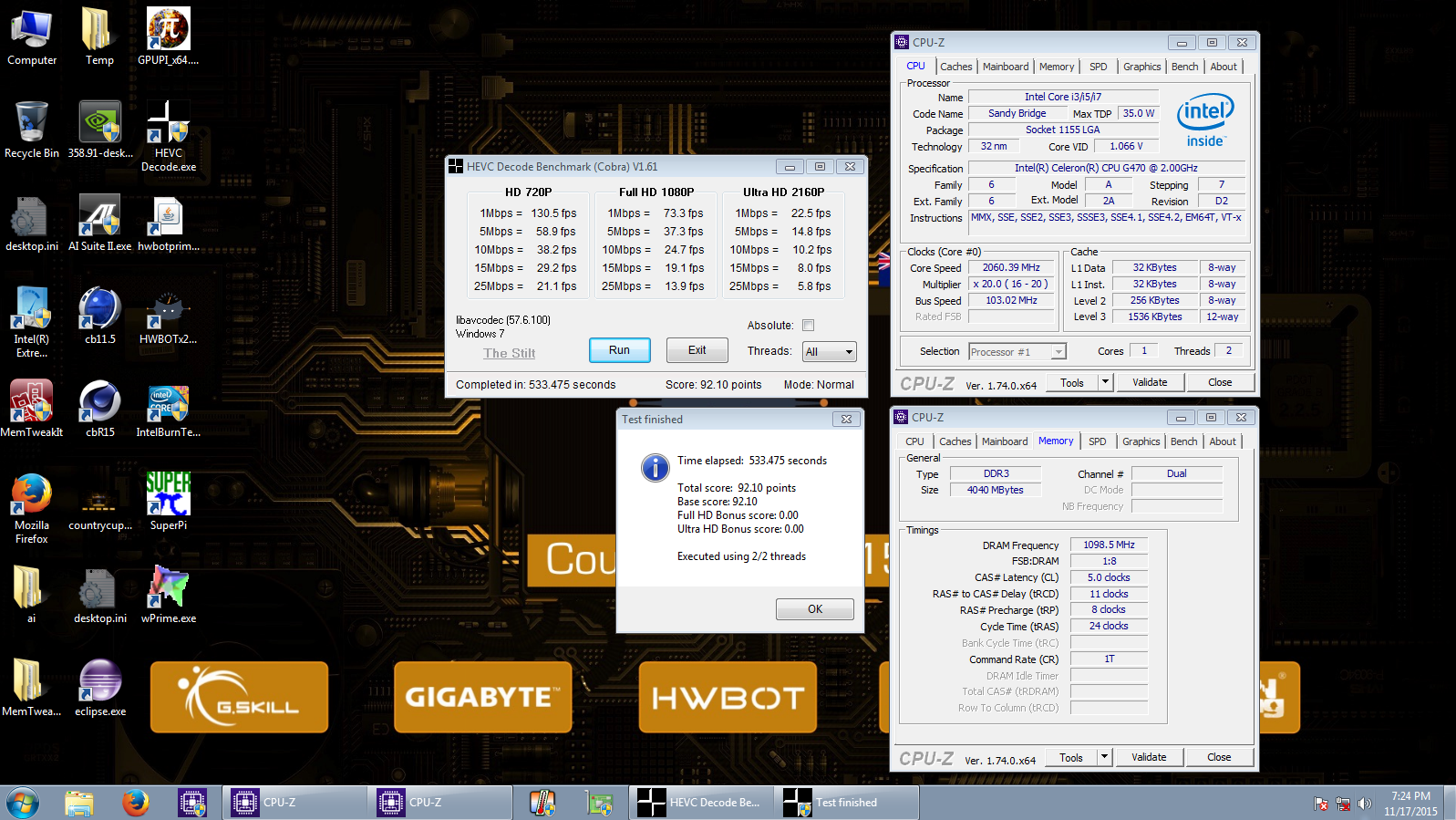Open The Stilt link in HEVC benchmark
The height and width of the screenshot is (820, 1456).
[510, 353]
